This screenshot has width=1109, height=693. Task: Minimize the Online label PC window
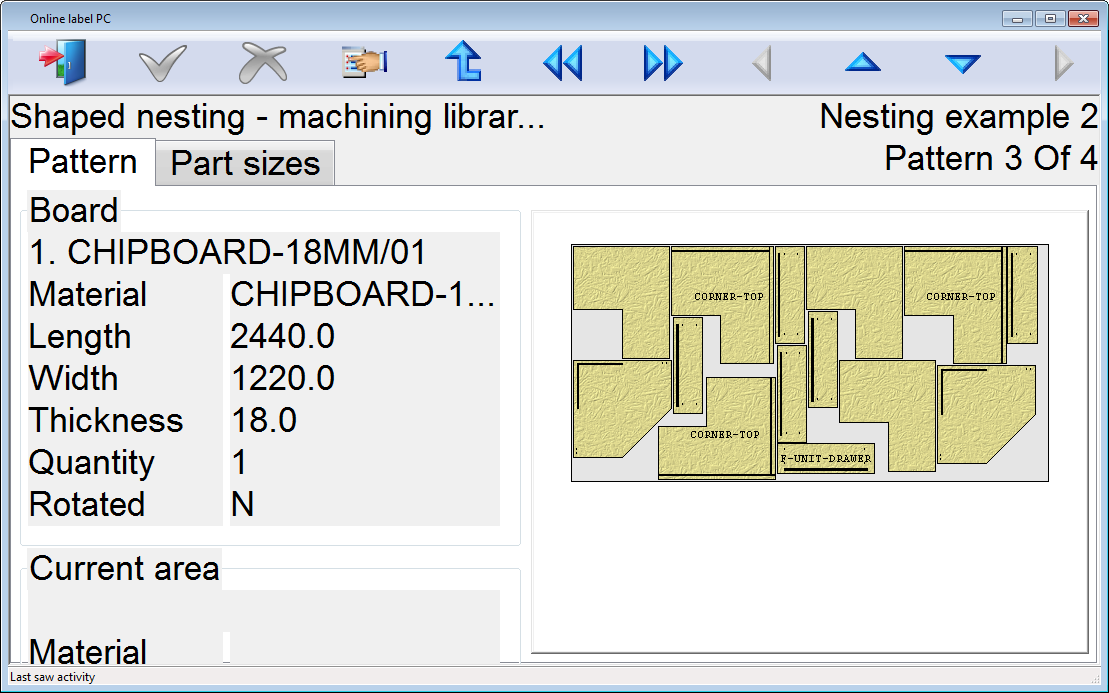[x=1018, y=18]
